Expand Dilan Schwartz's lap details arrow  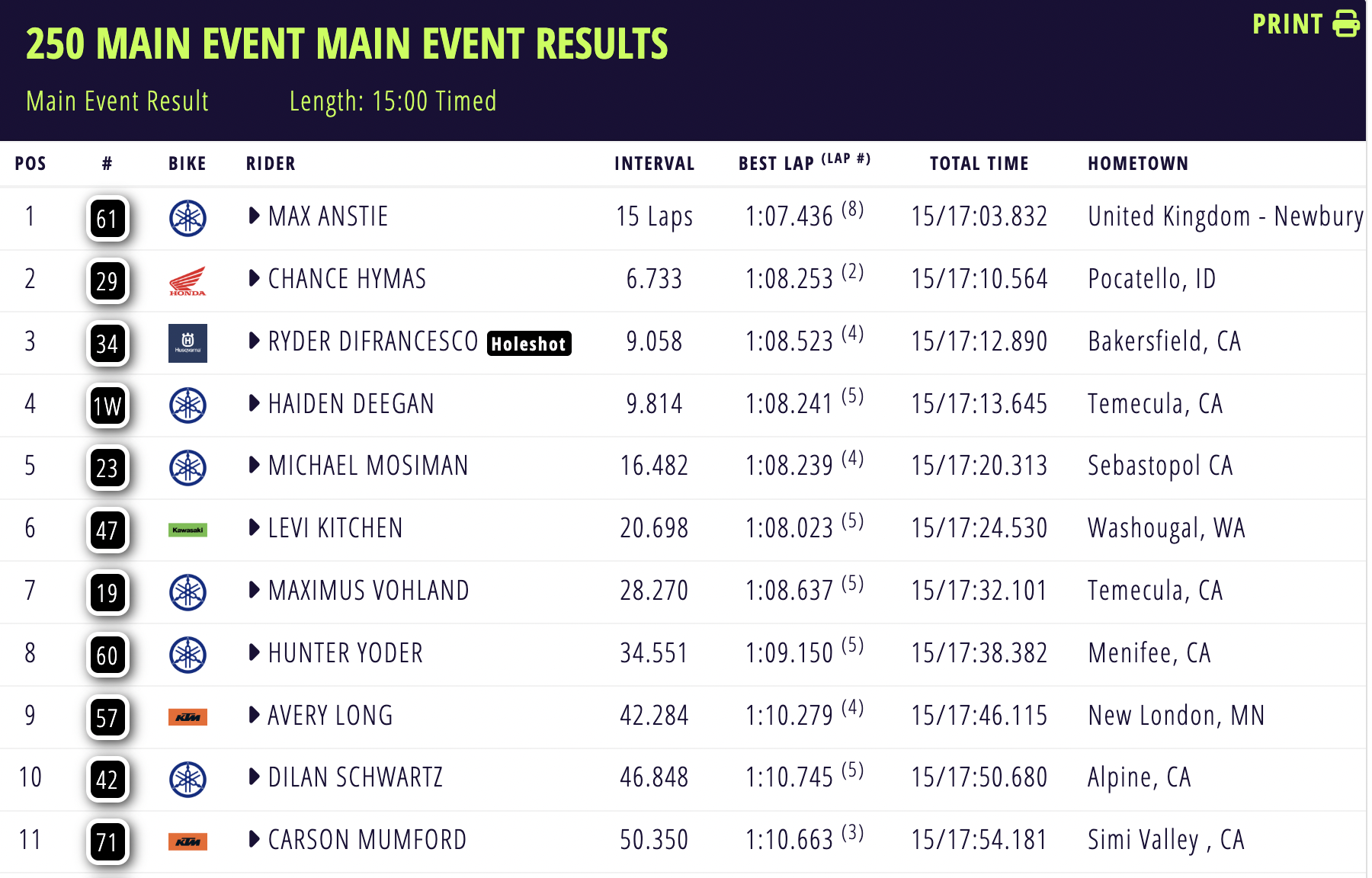coord(255,777)
